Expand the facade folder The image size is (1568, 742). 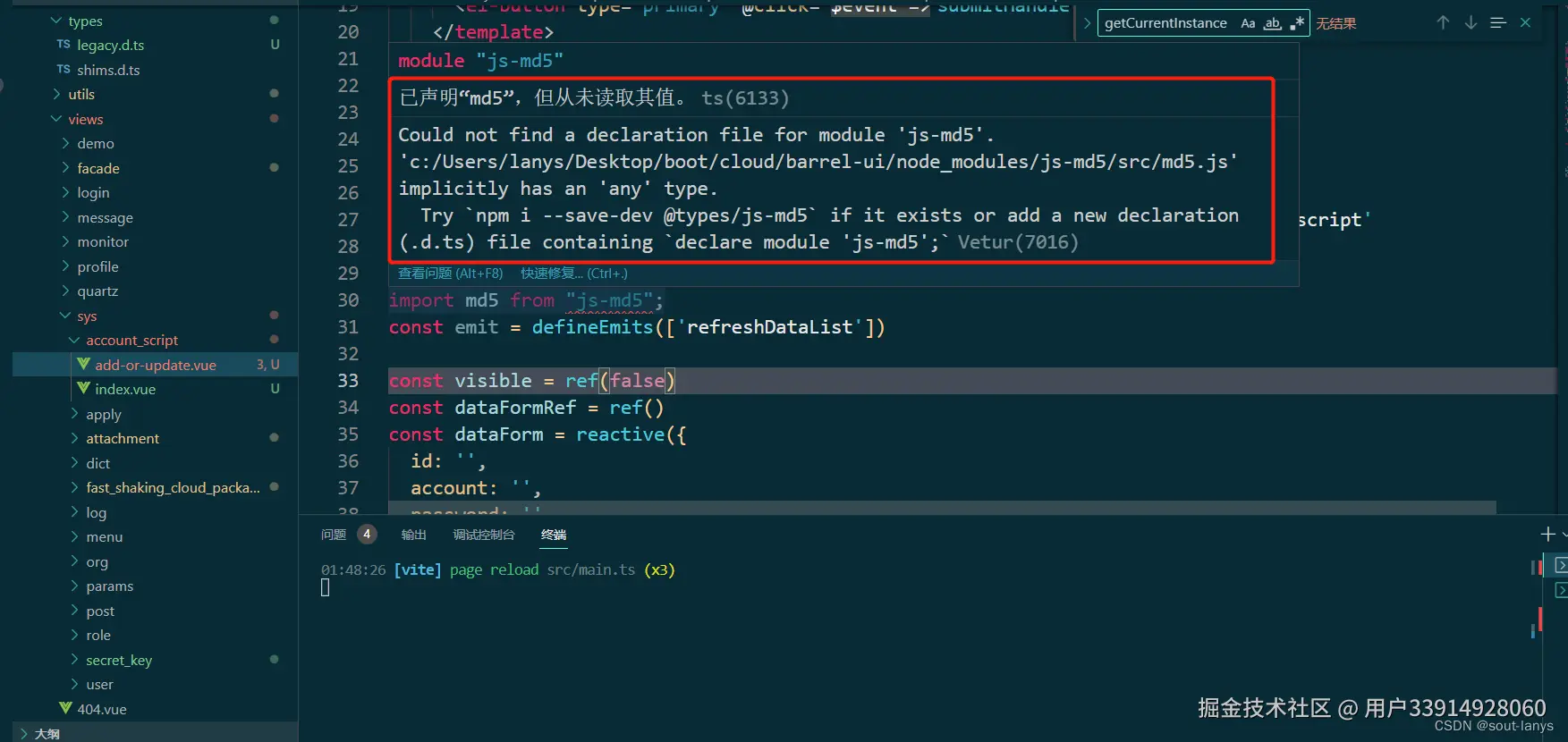[97, 168]
